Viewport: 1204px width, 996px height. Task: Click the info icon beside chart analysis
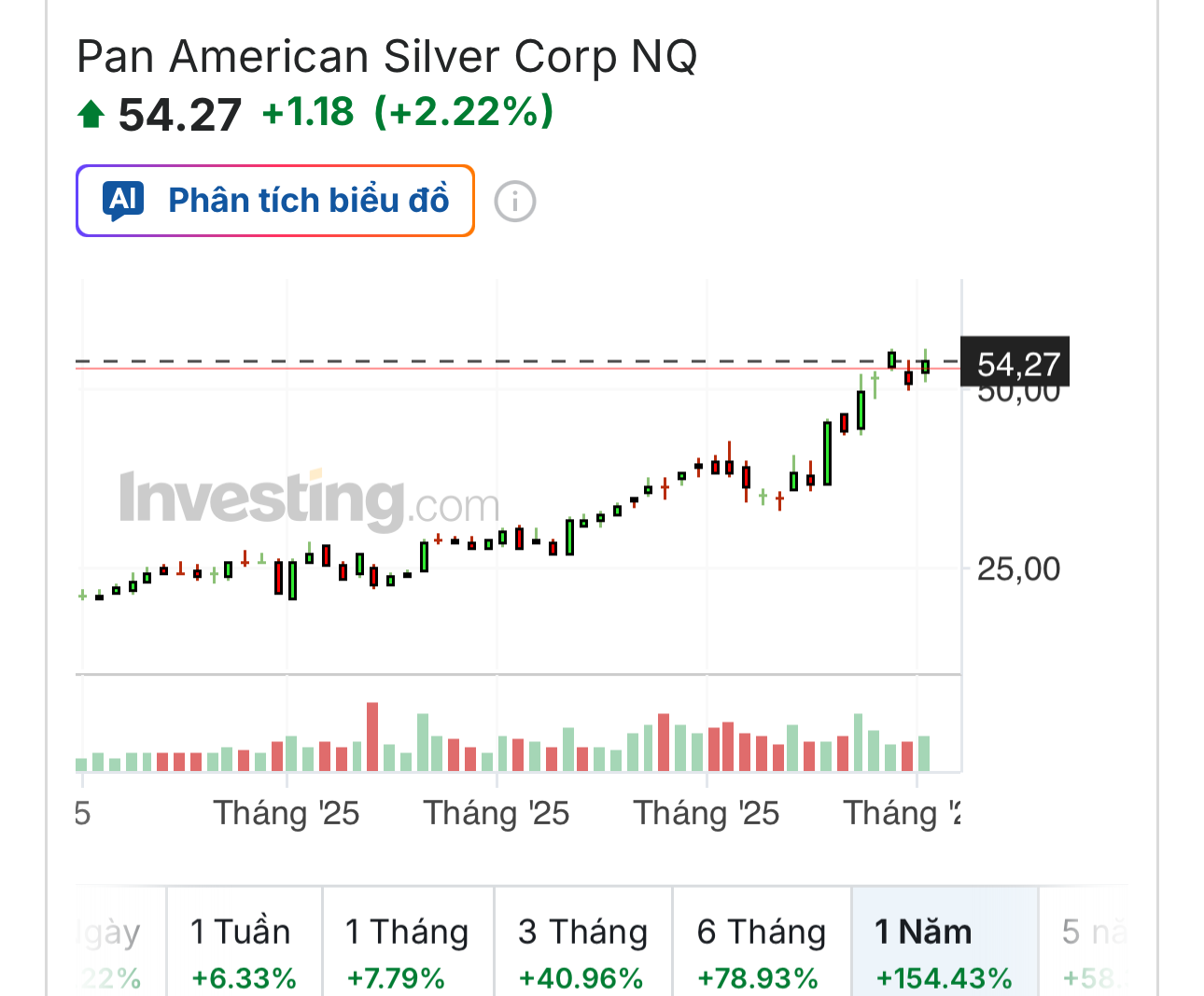[514, 201]
